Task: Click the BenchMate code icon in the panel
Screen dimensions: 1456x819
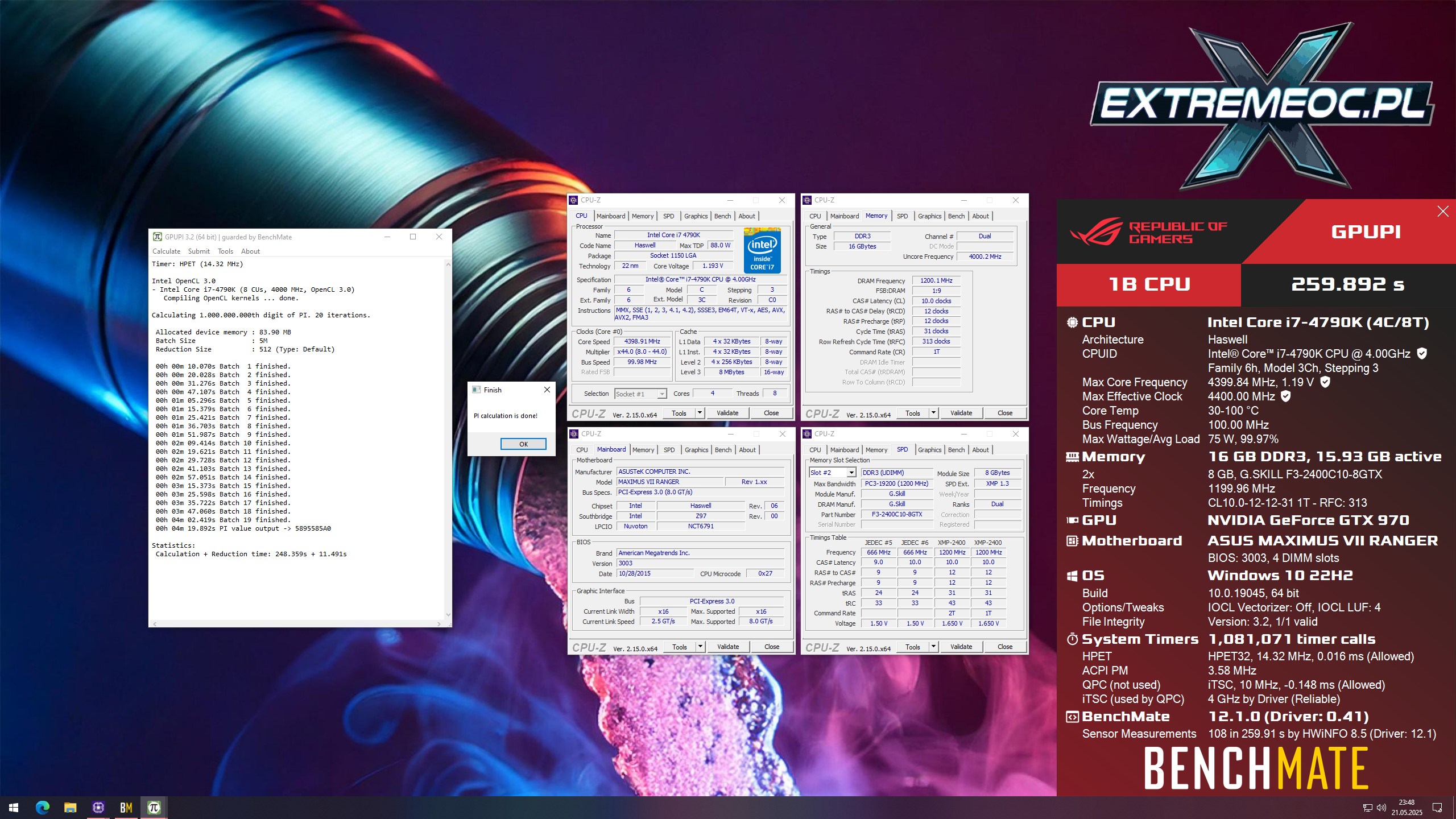Action: pos(1073,717)
